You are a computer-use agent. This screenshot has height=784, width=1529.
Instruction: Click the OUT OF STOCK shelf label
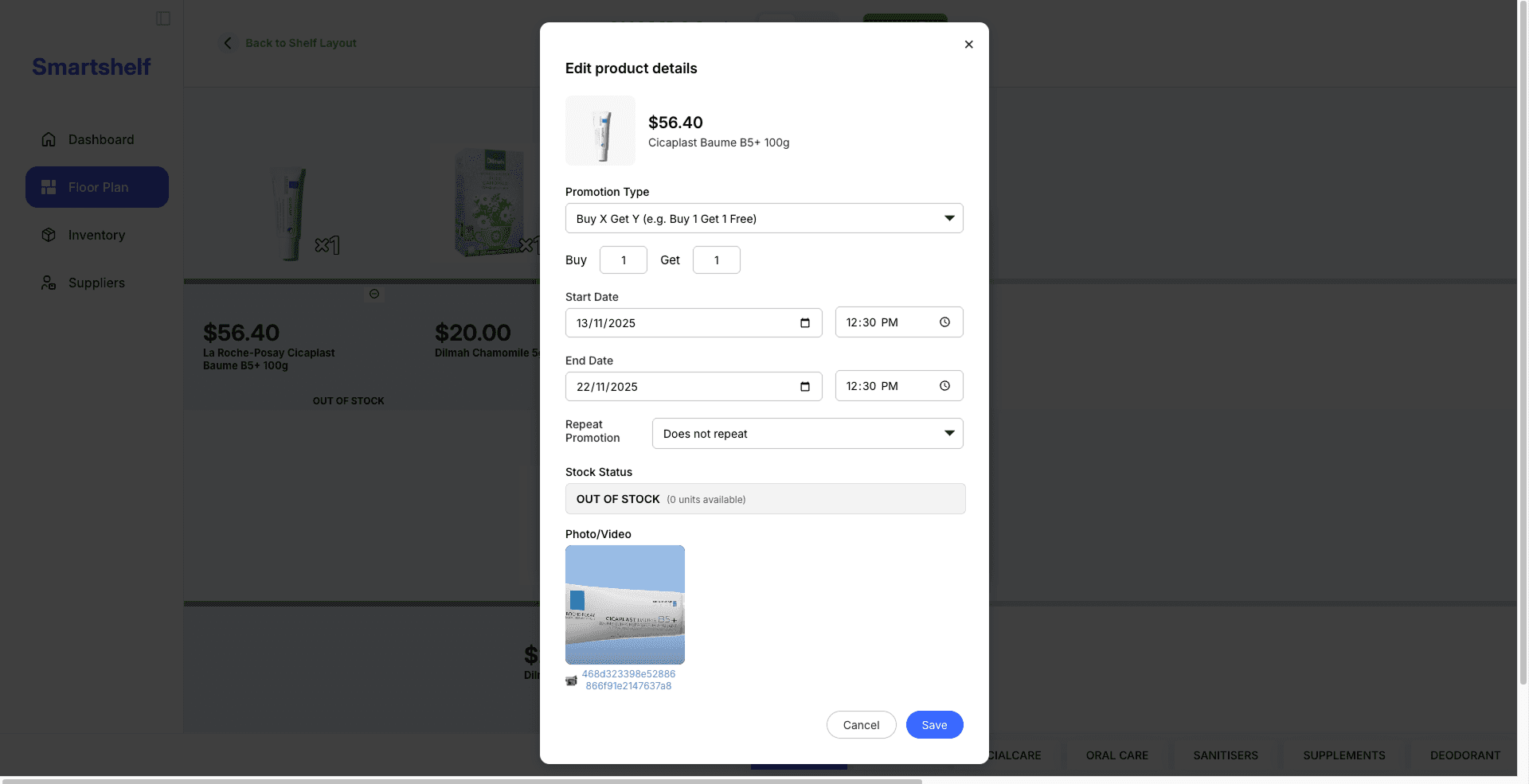[348, 401]
